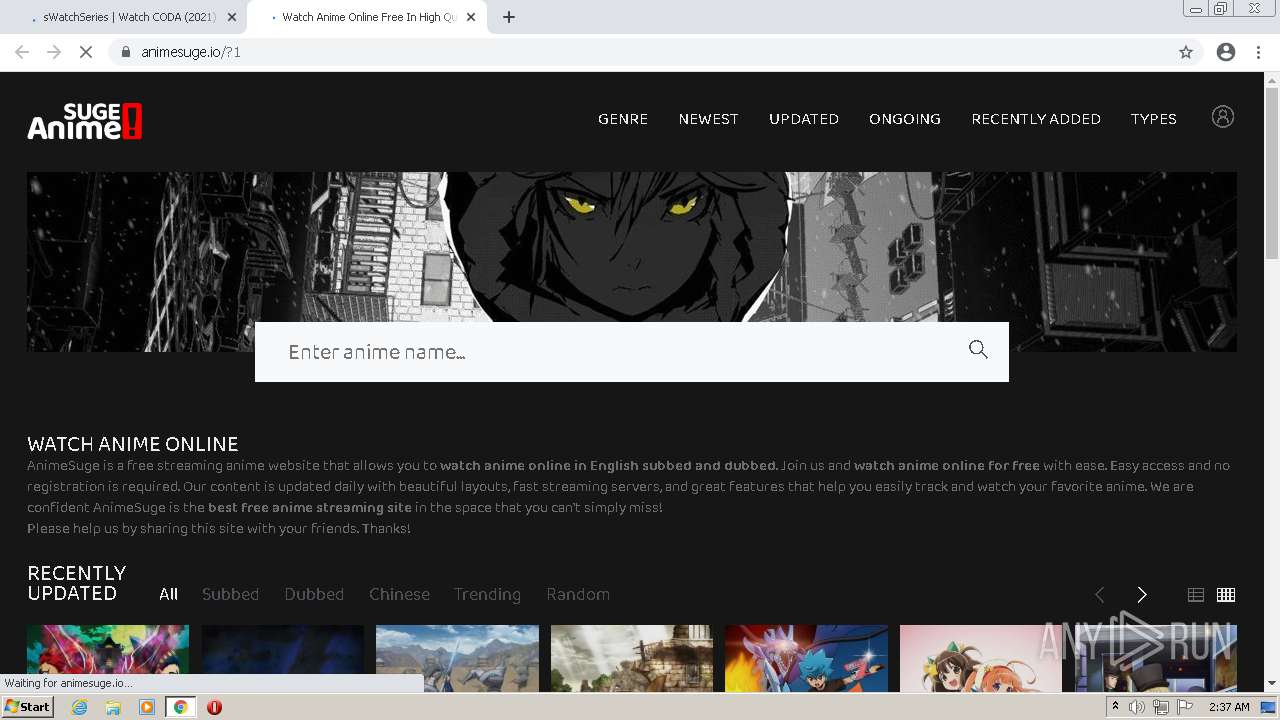Image resolution: width=1280 pixels, height=720 pixels.
Task: Open the NEWEST page
Action: (x=709, y=119)
